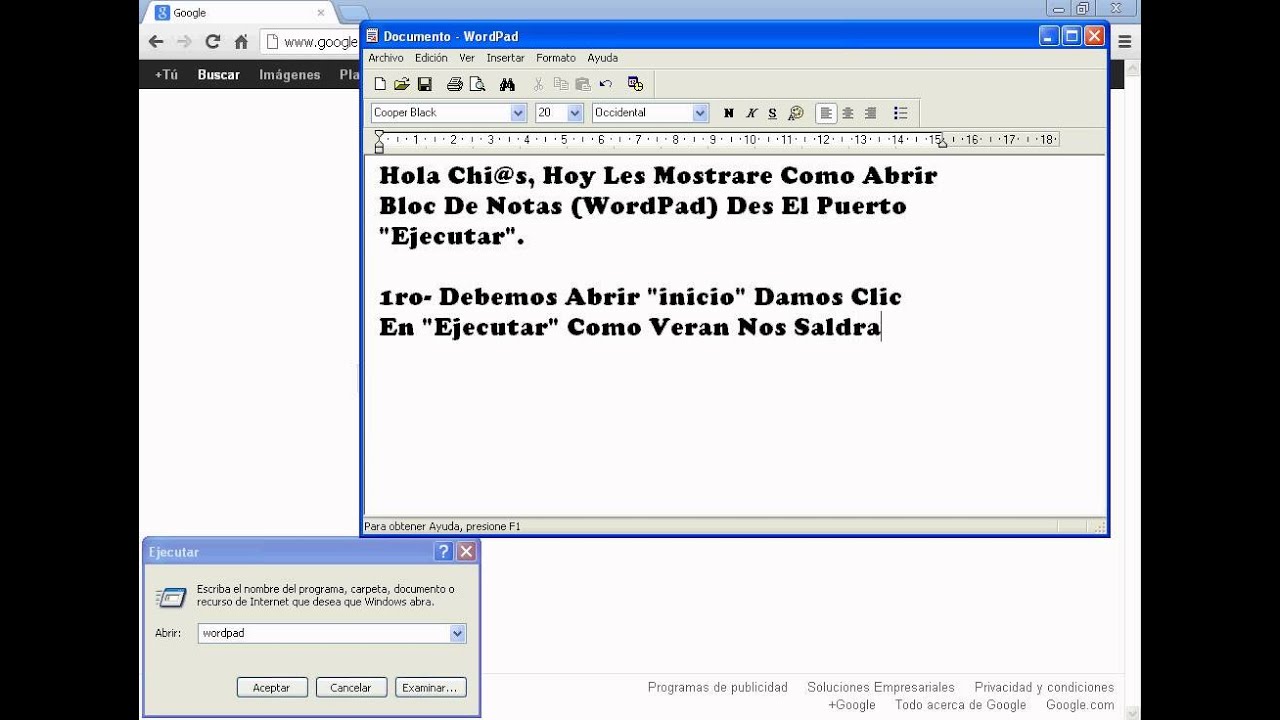Click Imágenes in the Google bar

click(x=289, y=75)
